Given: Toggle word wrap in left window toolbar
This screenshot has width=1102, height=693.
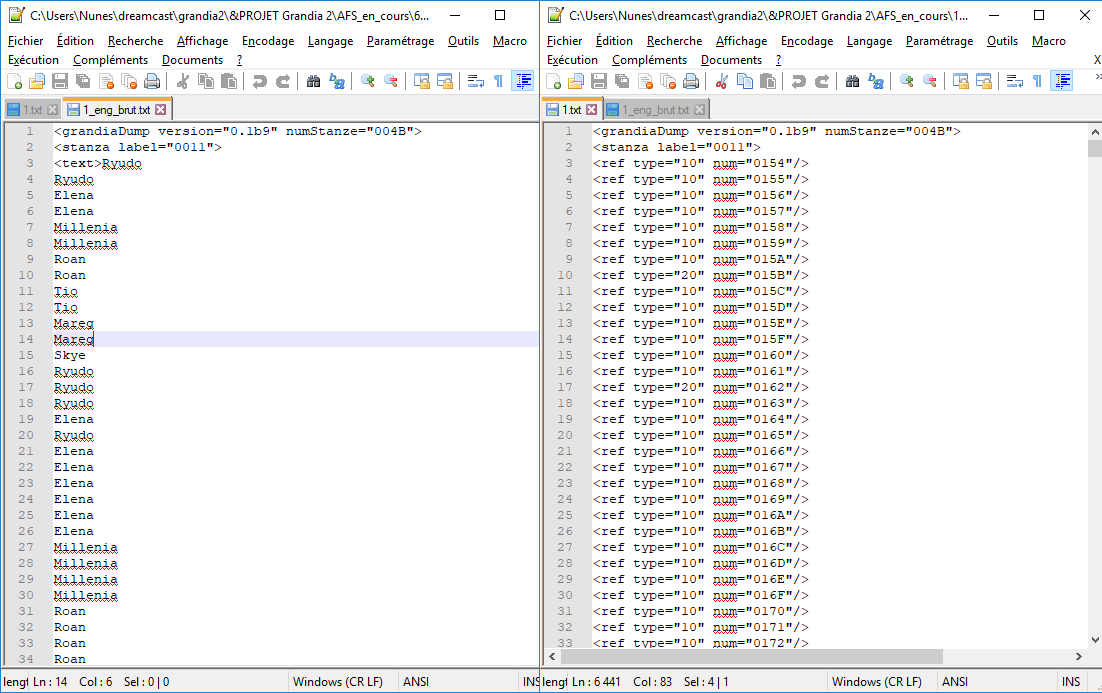Looking at the screenshot, I should pos(476,82).
